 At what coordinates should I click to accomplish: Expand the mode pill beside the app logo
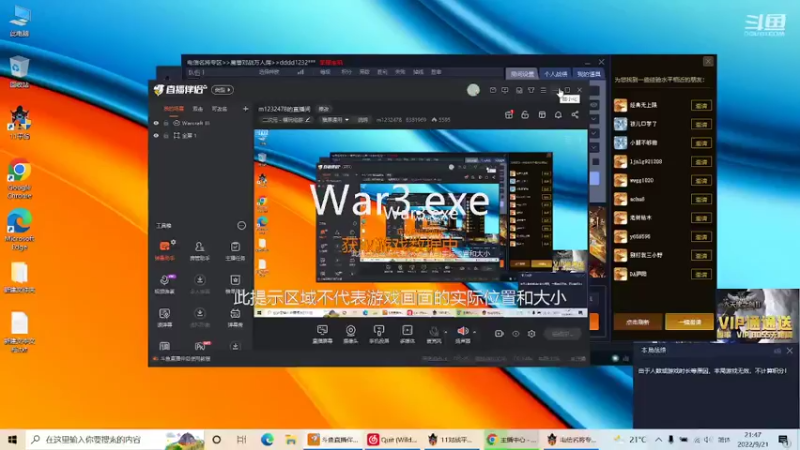222,90
